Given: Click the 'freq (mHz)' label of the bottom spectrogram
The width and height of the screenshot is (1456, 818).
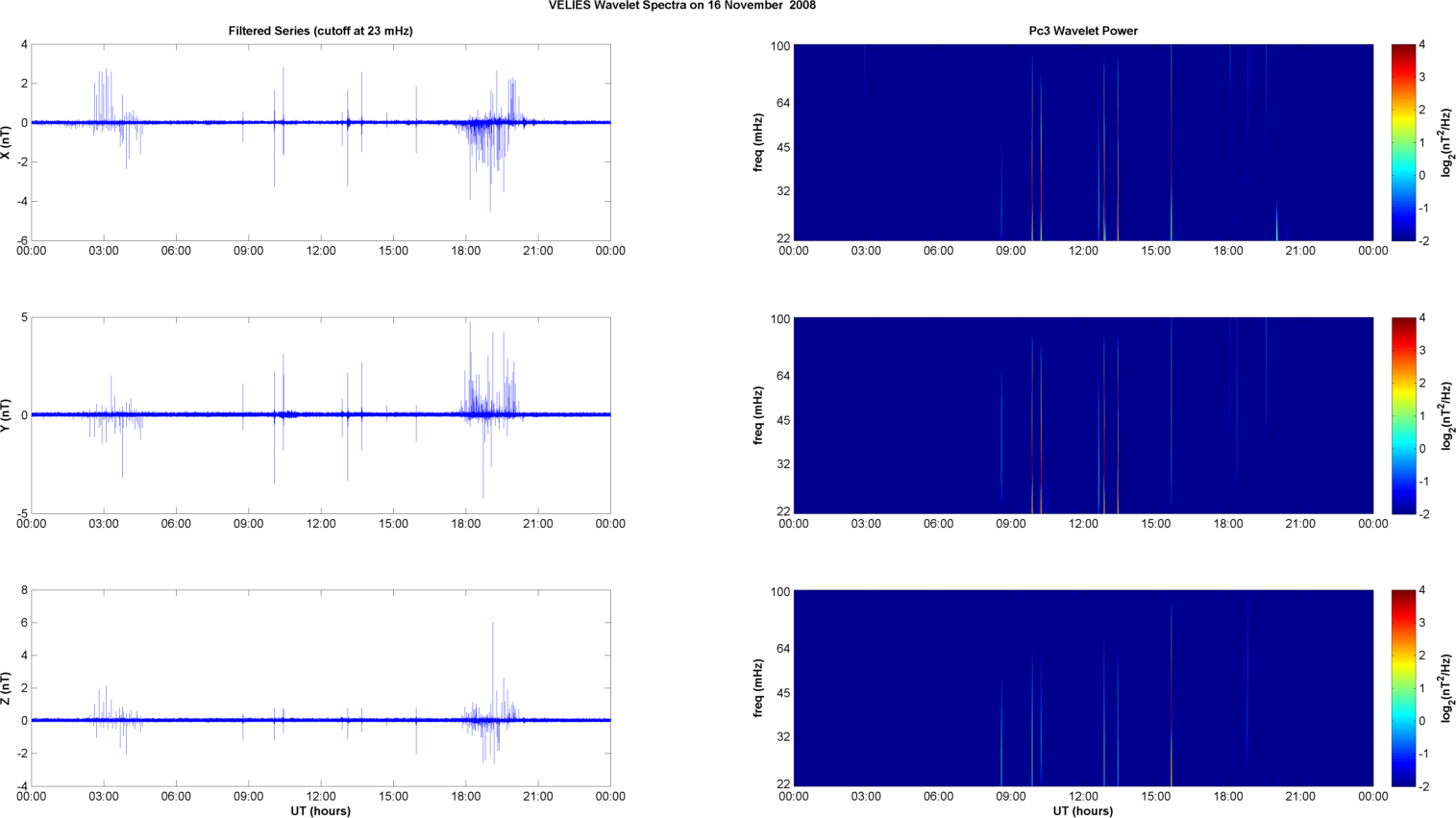Looking at the screenshot, I should click(758, 688).
